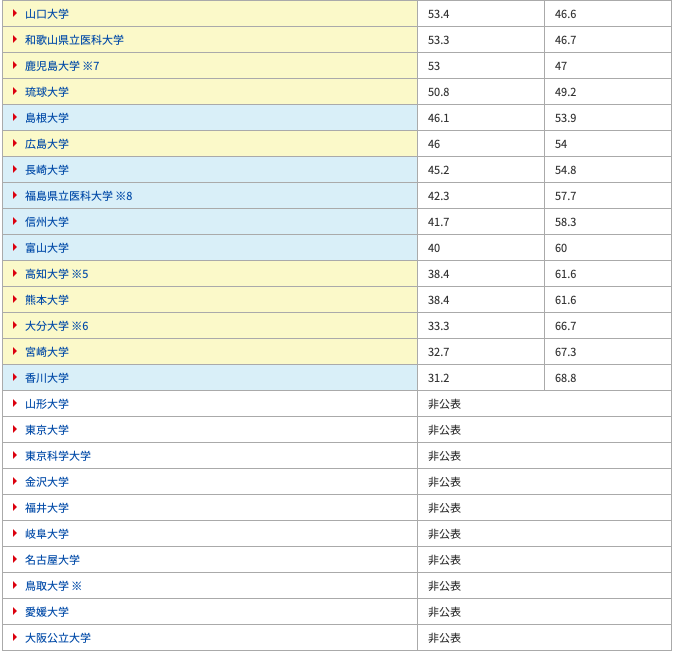Select 非公表 in the 東京大学 row
Screen dimensions: 673x653
pyautogui.click(x=444, y=430)
